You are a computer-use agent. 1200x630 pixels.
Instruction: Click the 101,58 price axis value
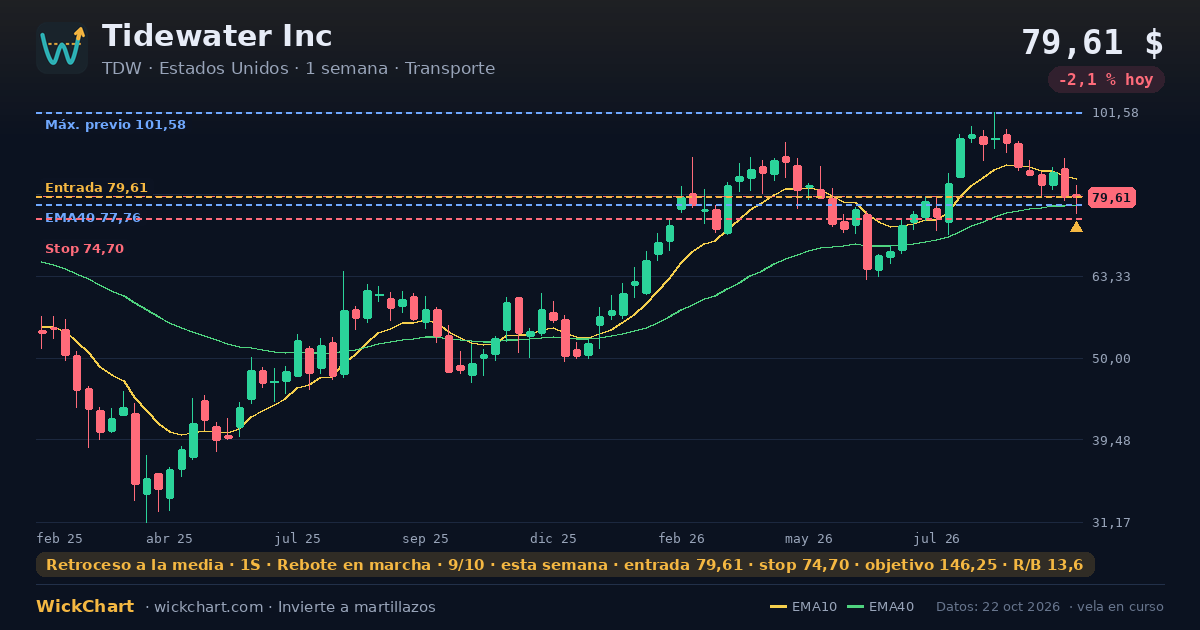(x=1115, y=113)
